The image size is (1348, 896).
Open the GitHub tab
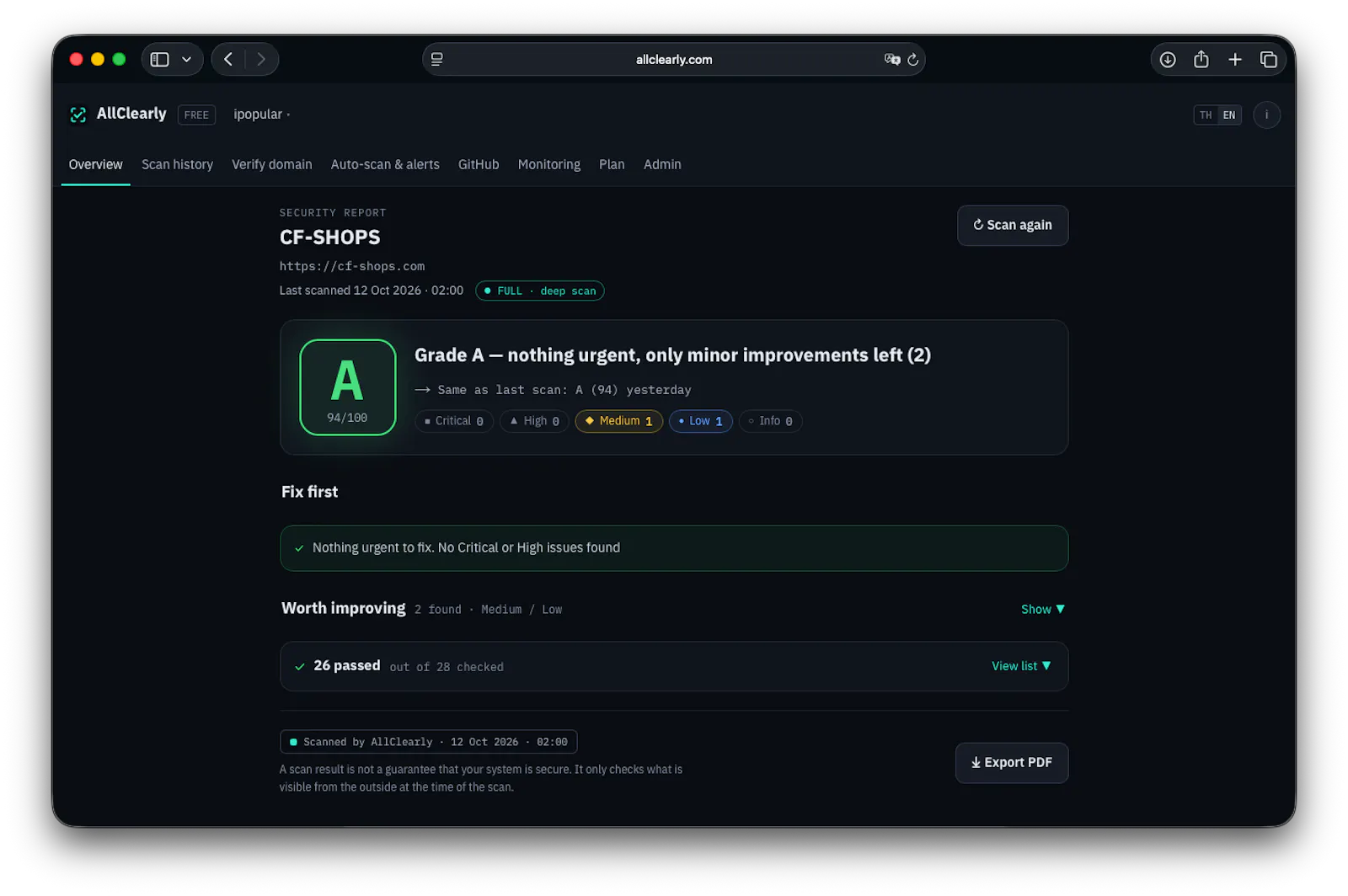pyautogui.click(x=479, y=164)
